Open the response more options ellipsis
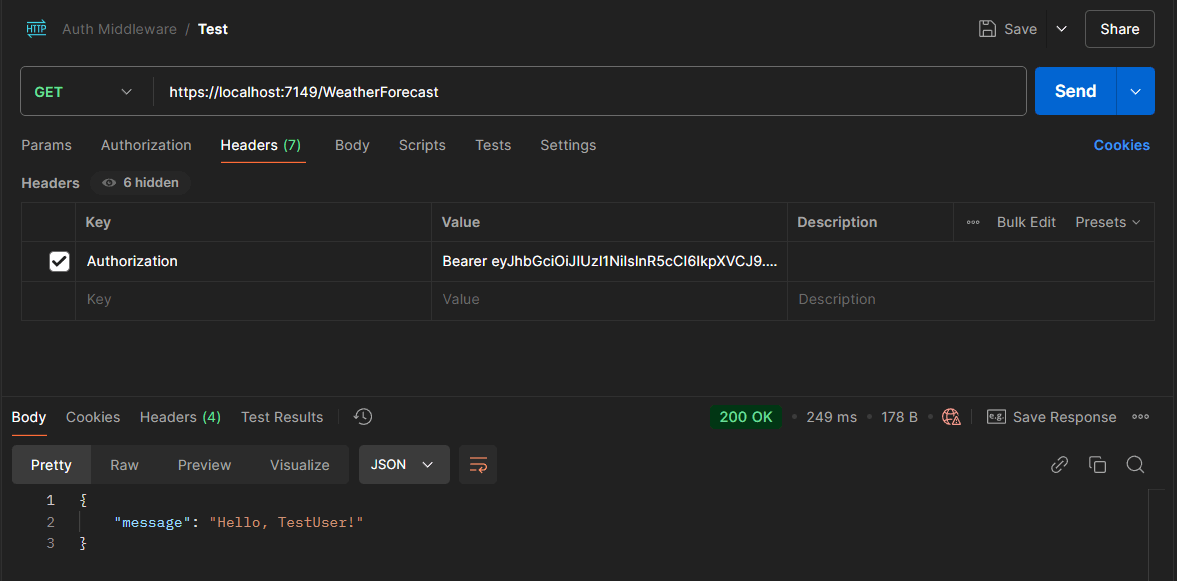This screenshot has width=1177, height=581. 1140,417
